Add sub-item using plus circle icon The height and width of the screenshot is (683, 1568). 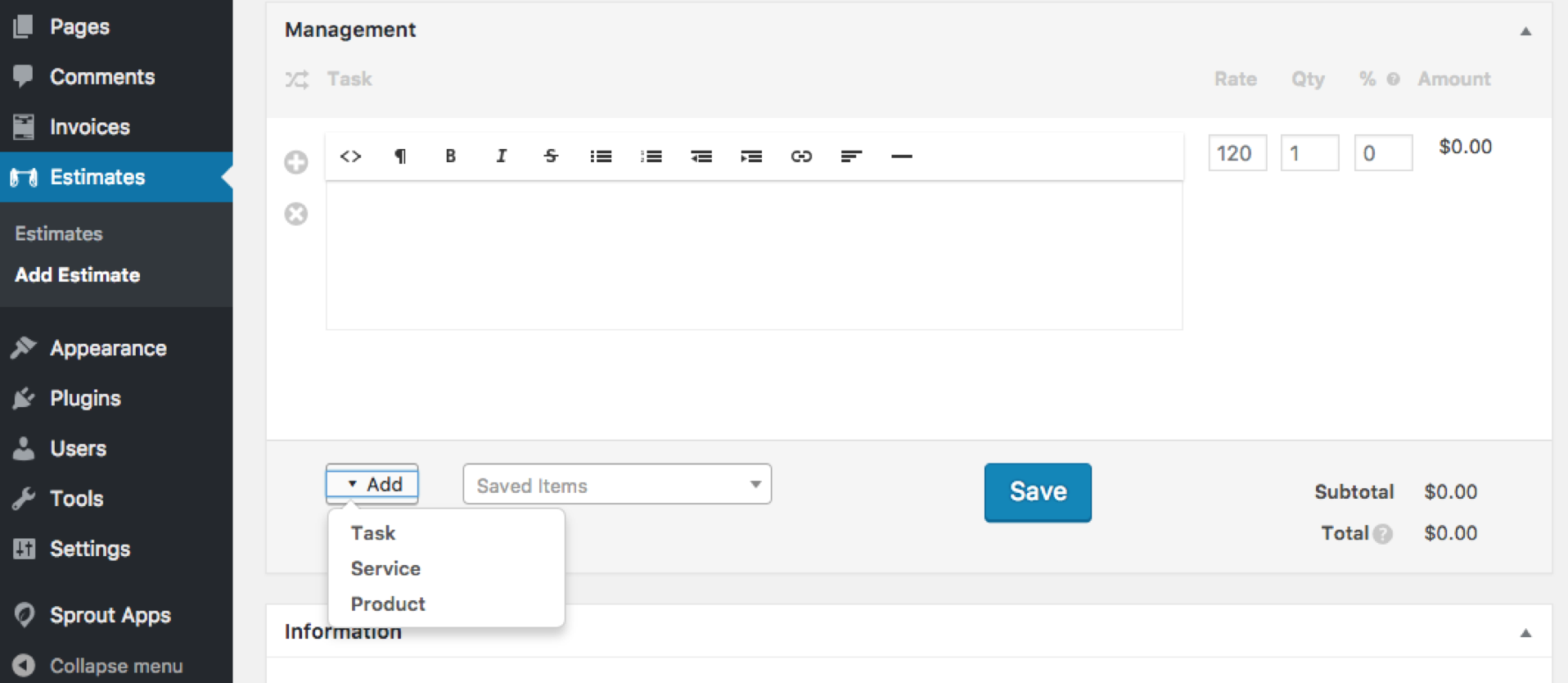tap(296, 162)
